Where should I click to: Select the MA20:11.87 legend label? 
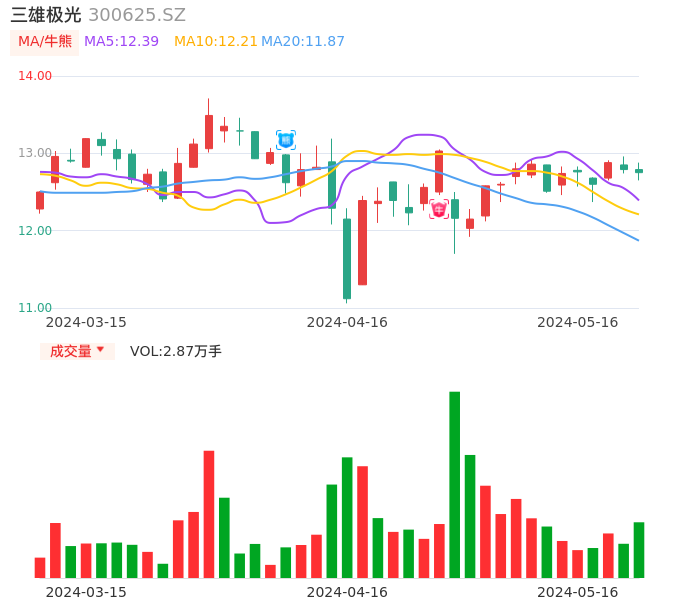click(303, 42)
